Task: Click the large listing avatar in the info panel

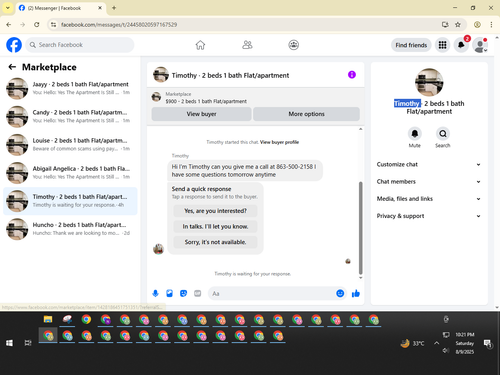Action: coord(429,82)
